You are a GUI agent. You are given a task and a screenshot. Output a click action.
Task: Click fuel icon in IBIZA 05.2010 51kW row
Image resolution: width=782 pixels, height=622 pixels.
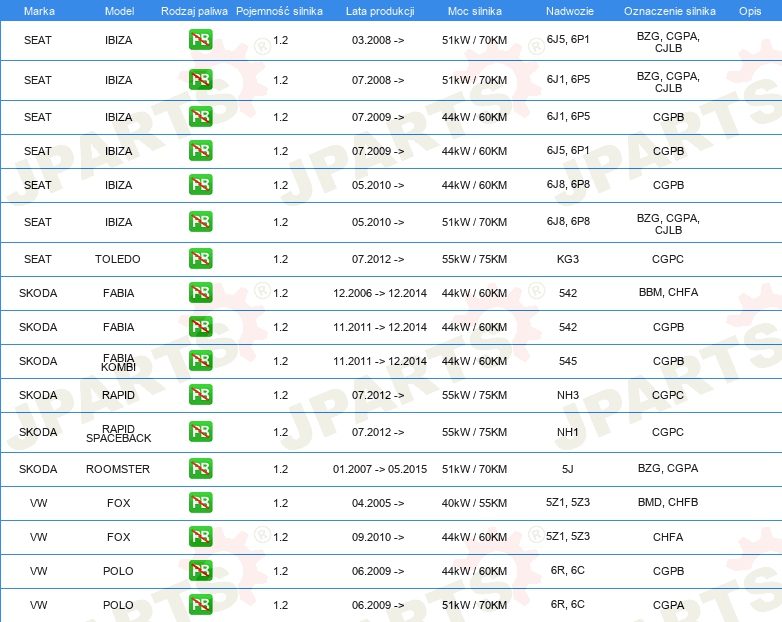pyautogui.click(x=200, y=222)
